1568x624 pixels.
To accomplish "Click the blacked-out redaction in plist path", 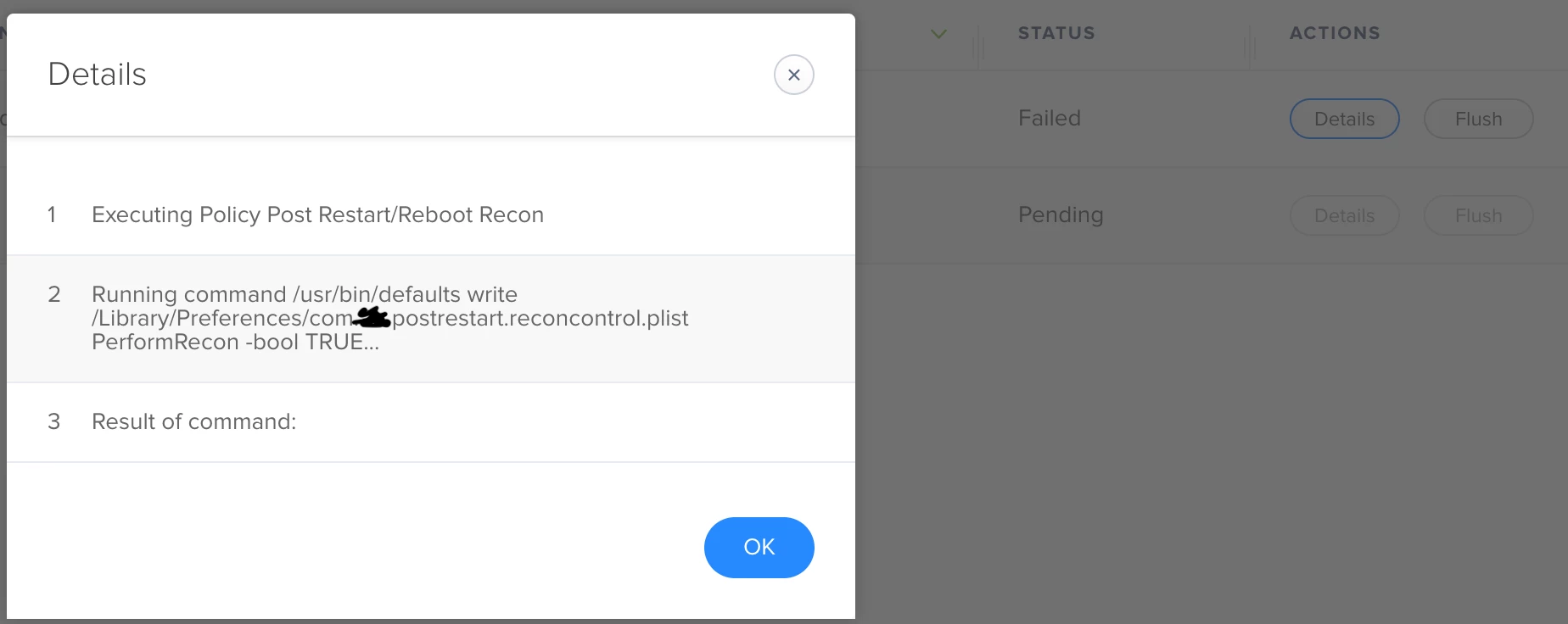I will pos(372,318).
